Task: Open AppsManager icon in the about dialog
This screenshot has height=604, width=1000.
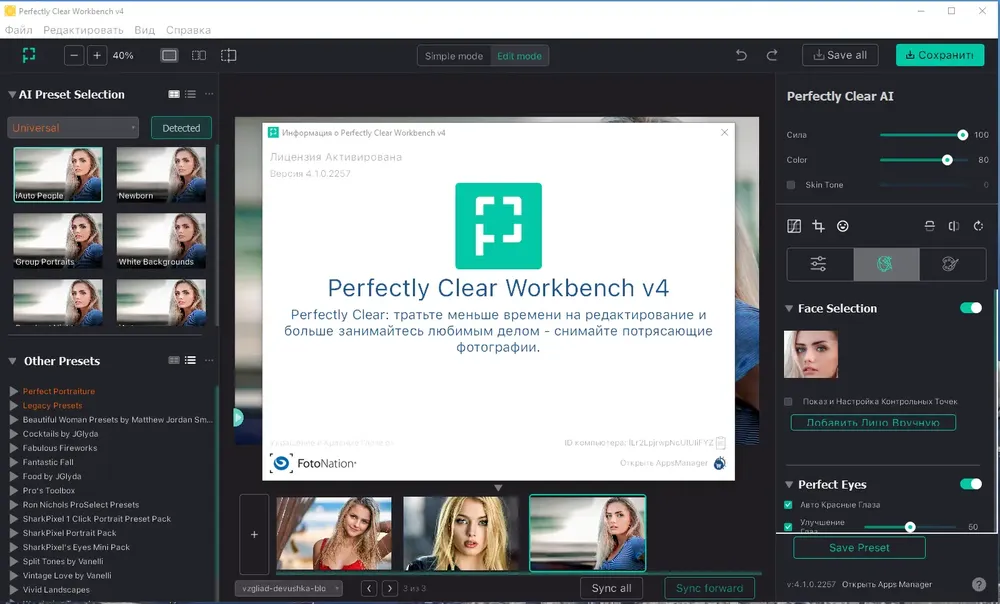Action: (719, 463)
